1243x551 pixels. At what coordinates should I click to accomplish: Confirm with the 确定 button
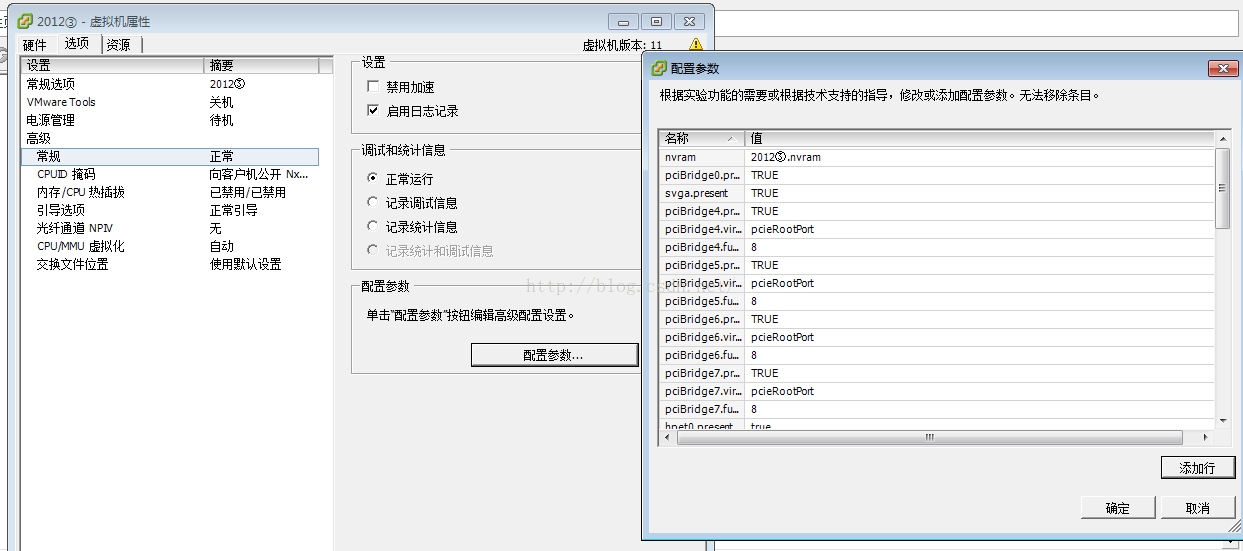(1118, 508)
